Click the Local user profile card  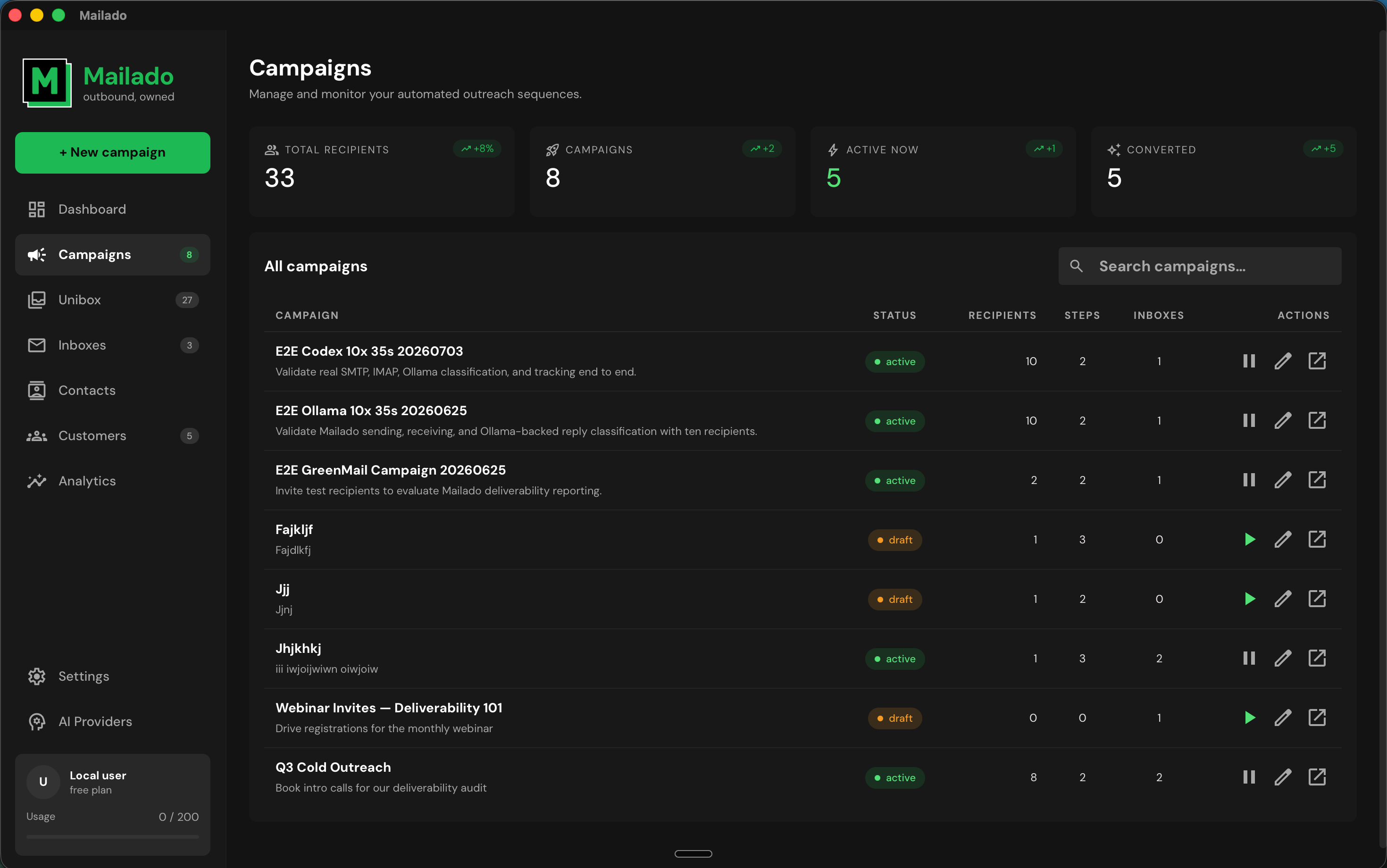pos(113,805)
